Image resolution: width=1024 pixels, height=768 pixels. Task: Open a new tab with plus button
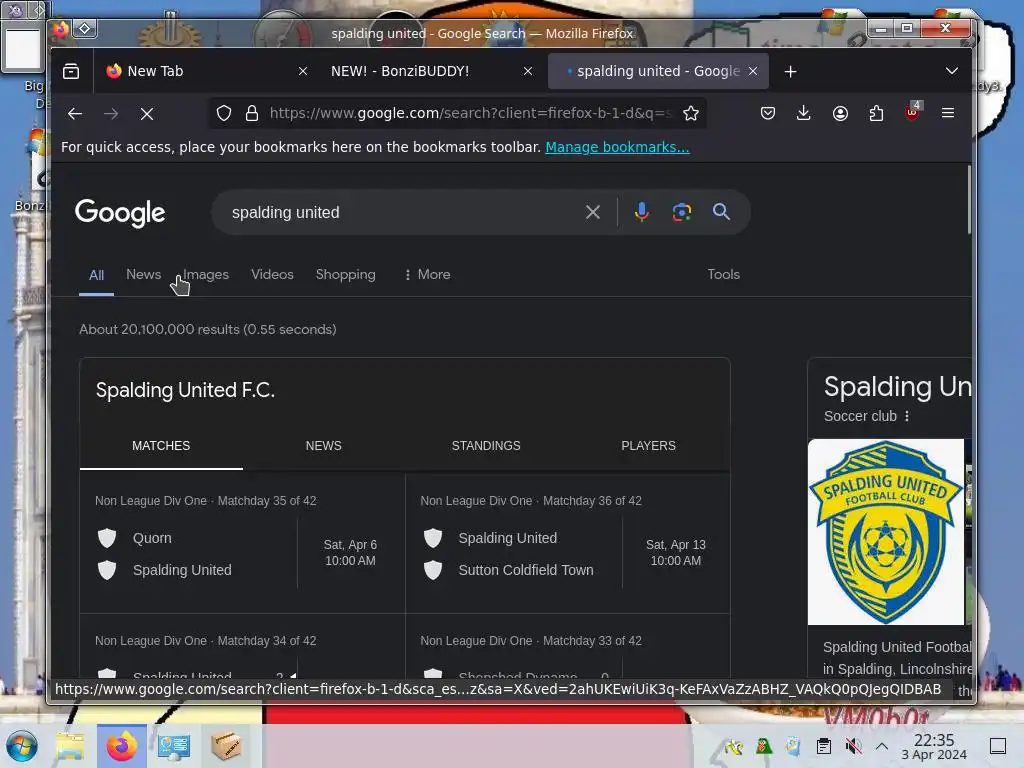click(x=790, y=71)
